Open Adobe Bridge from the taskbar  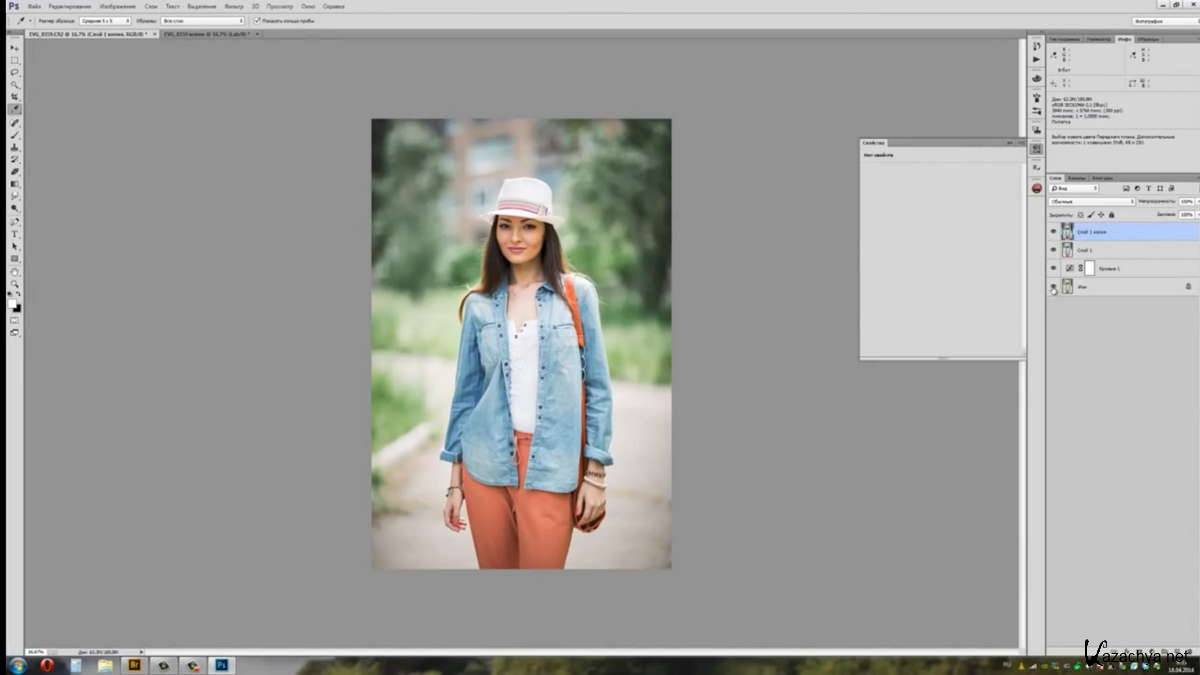[x=133, y=665]
